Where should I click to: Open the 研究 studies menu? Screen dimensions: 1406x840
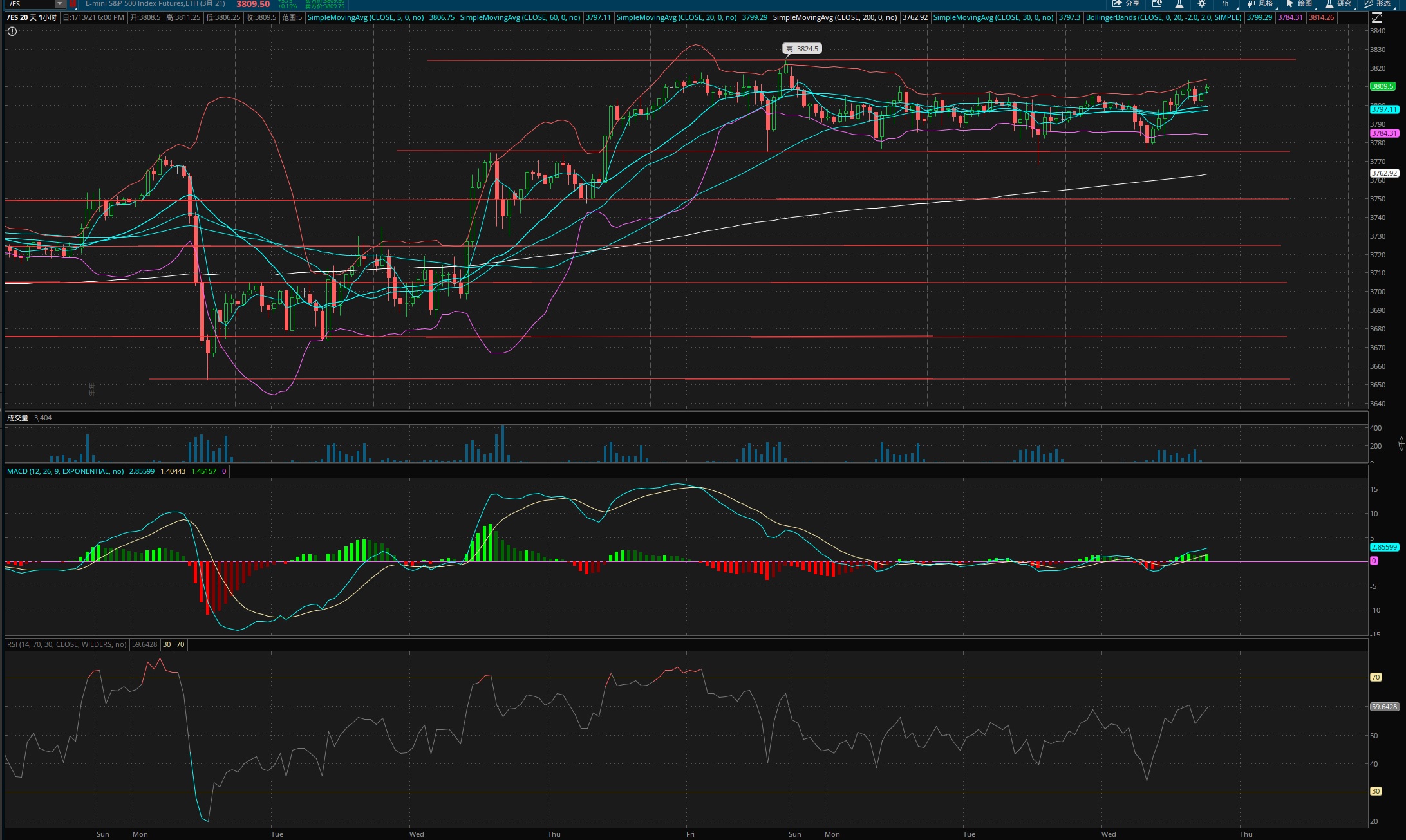click(x=1338, y=4)
